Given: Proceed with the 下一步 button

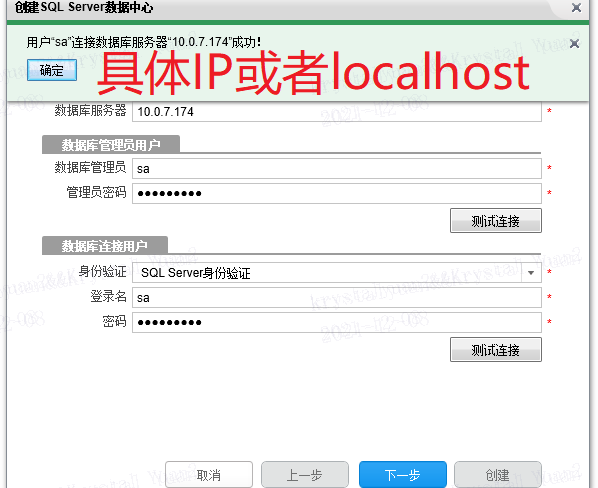Looking at the screenshot, I should (403, 475).
